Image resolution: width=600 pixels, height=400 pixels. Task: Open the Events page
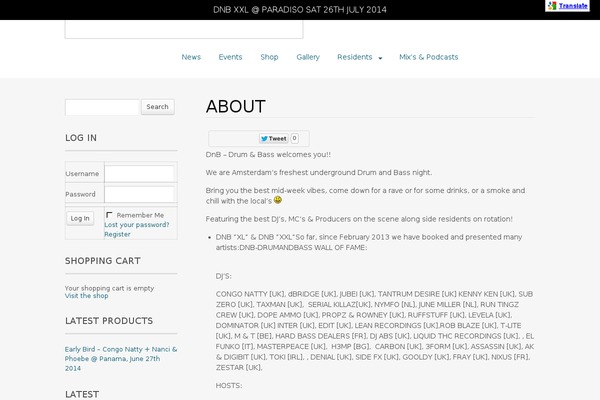pyautogui.click(x=230, y=57)
